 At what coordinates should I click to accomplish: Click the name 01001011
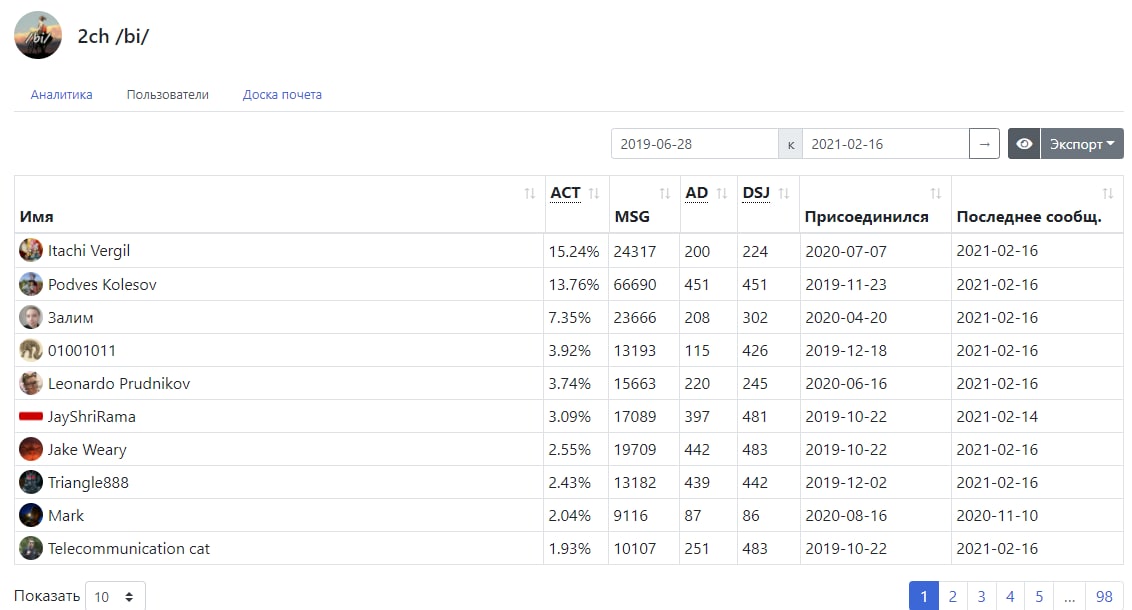coord(82,351)
